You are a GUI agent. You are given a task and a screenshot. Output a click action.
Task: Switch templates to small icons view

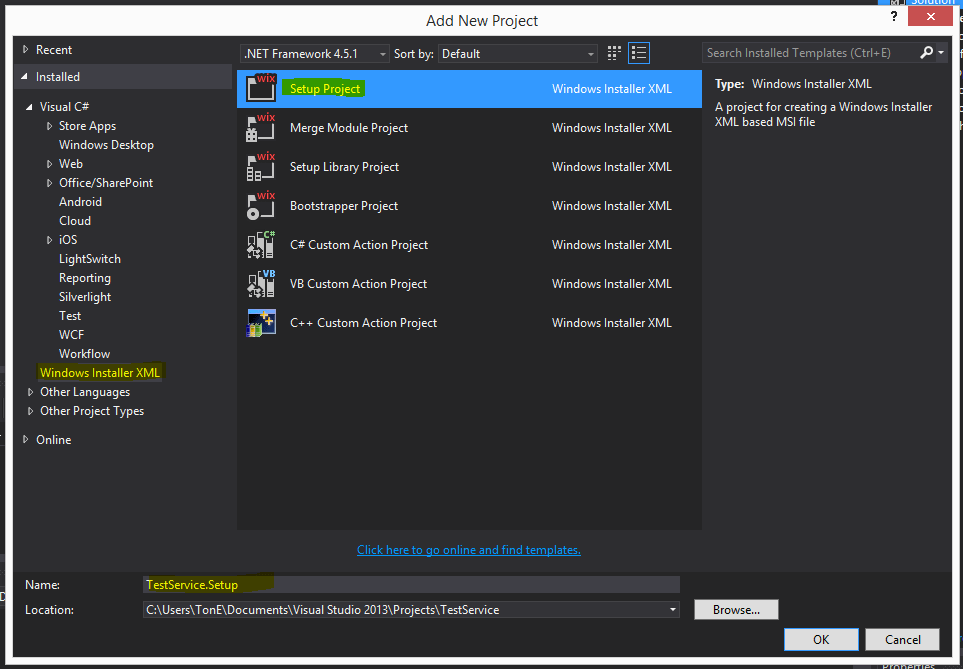[x=613, y=52]
